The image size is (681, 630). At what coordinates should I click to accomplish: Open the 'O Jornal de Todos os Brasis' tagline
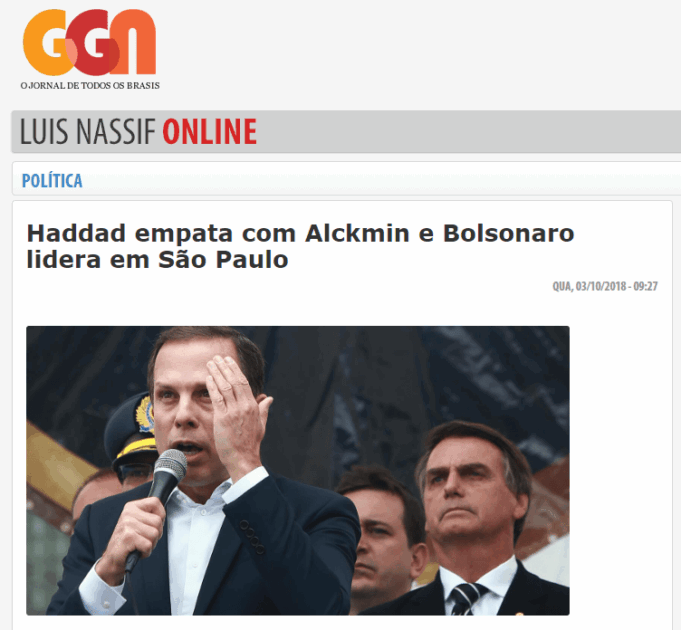point(90,86)
